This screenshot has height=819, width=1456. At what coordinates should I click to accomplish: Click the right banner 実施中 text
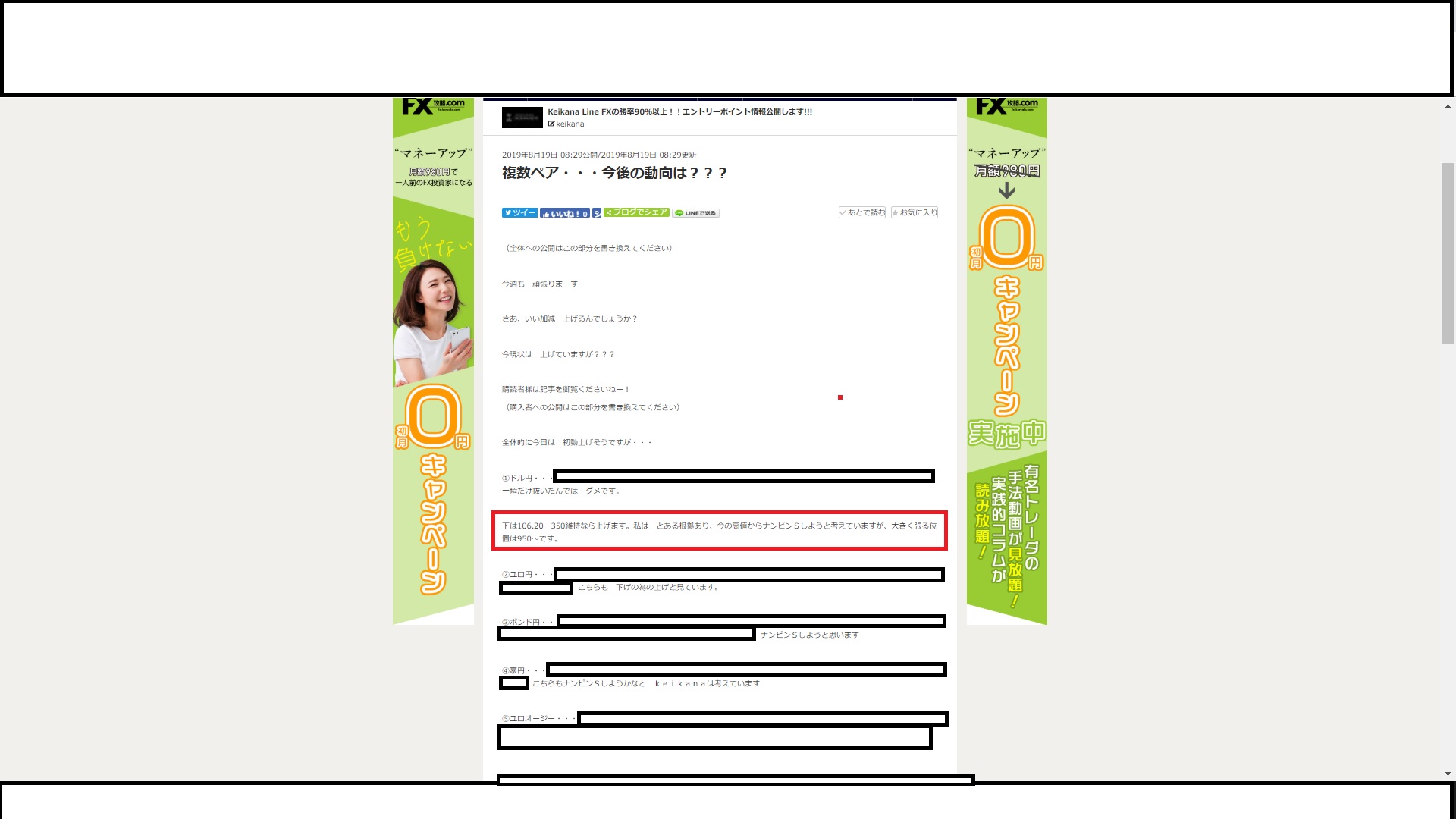click(1006, 434)
